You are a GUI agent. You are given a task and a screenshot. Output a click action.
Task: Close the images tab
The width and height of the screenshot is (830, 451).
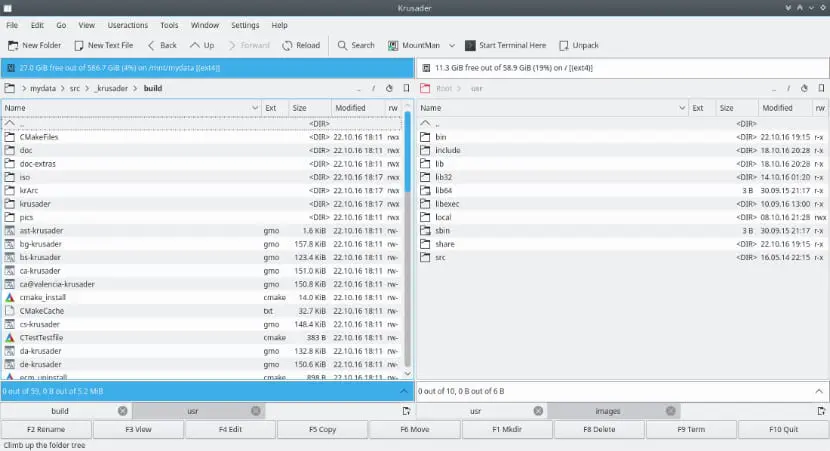671,411
